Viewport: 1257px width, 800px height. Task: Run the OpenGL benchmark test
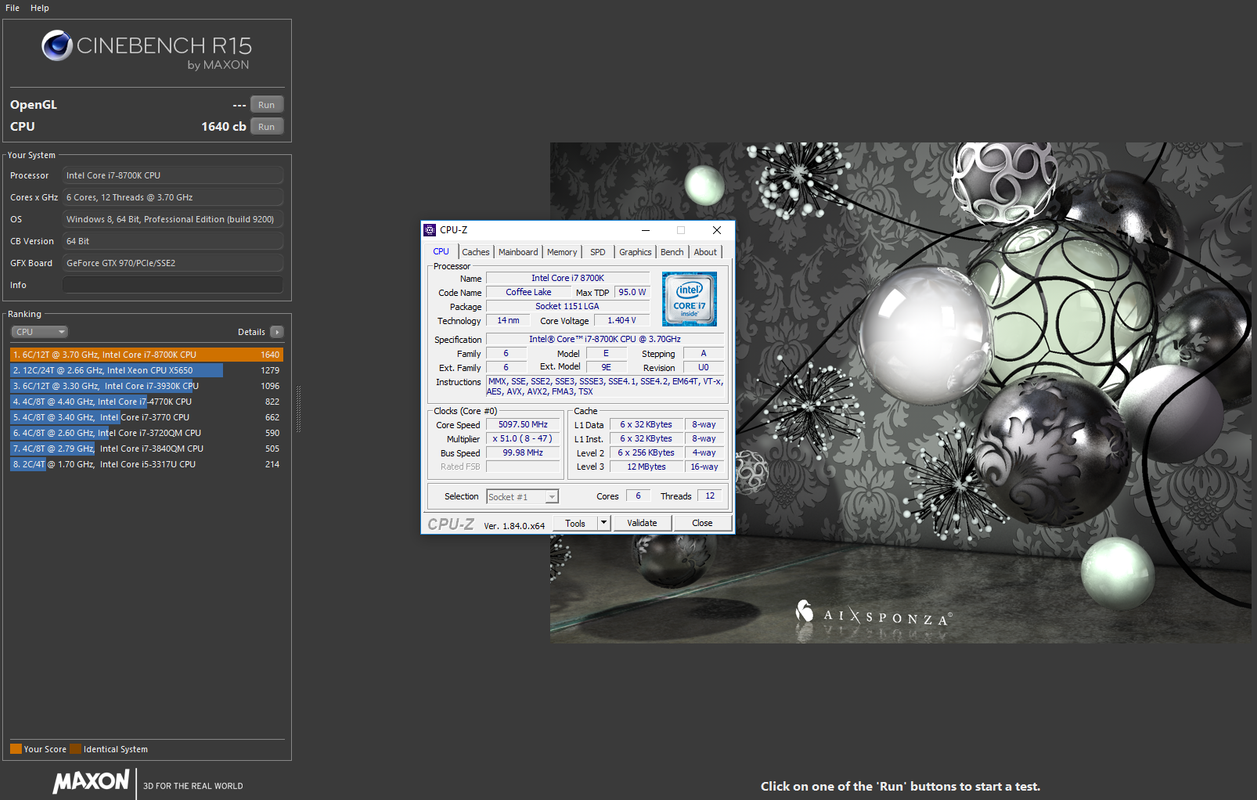[x=266, y=104]
